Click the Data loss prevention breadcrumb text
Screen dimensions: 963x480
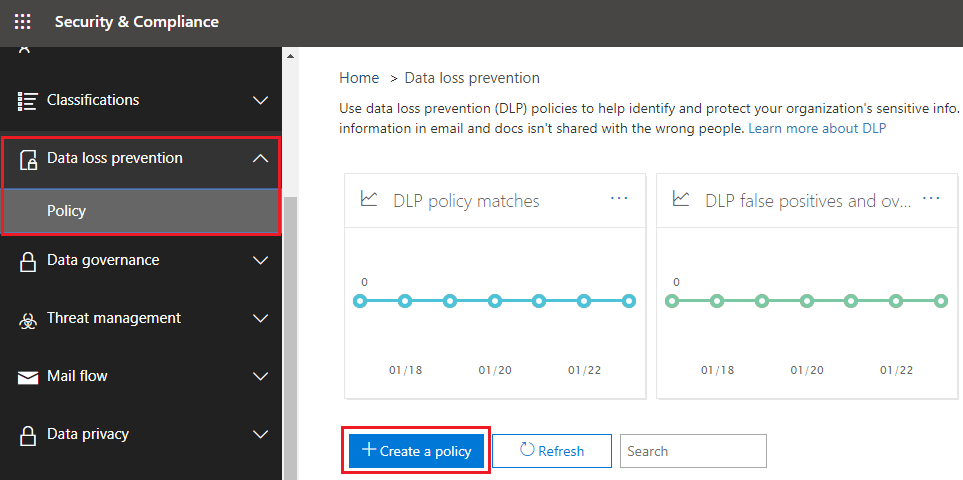[472, 78]
